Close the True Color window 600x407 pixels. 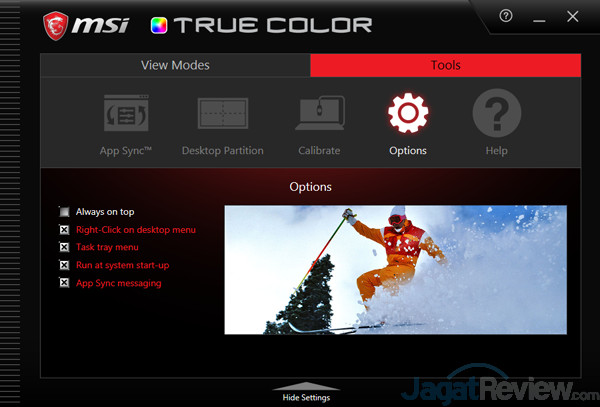573,16
